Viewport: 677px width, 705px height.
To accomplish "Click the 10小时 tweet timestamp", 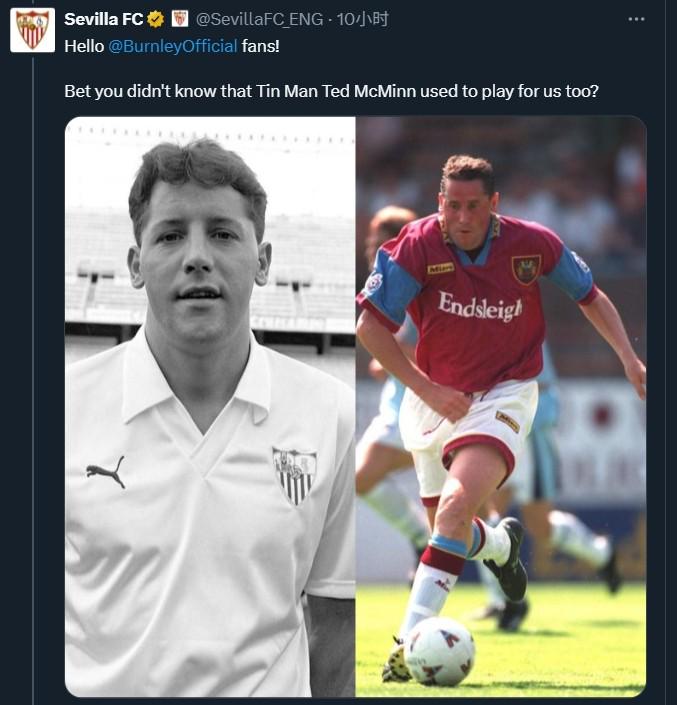I will [363, 19].
